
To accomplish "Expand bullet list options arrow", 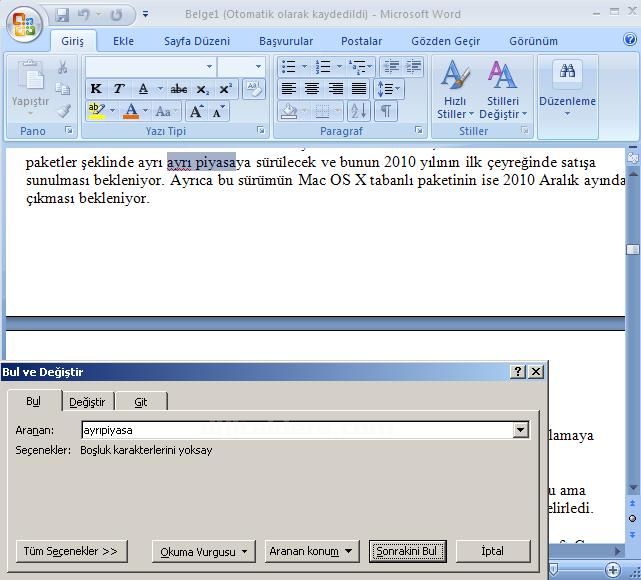I will pos(304,67).
